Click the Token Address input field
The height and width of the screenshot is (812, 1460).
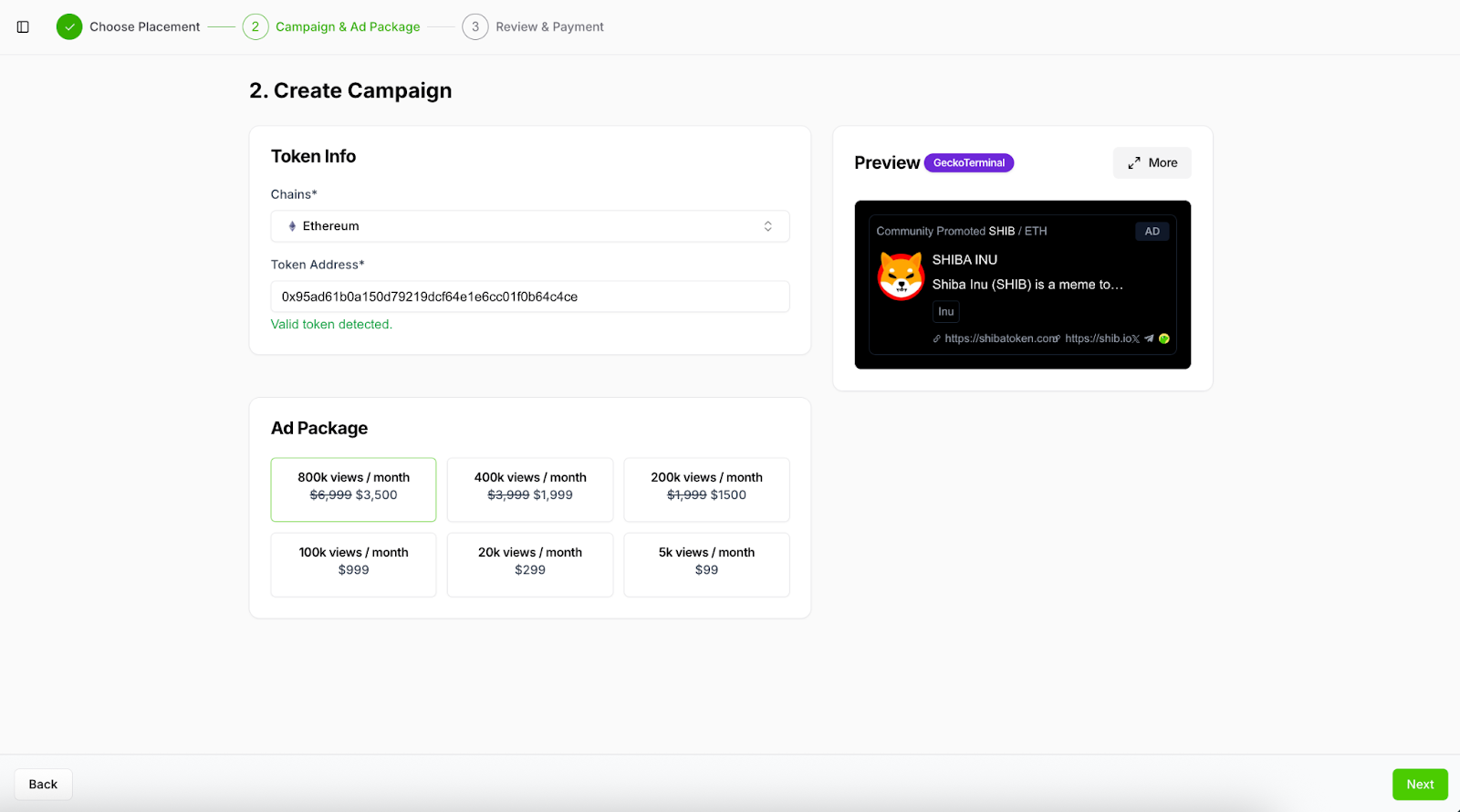click(x=530, y=297)
